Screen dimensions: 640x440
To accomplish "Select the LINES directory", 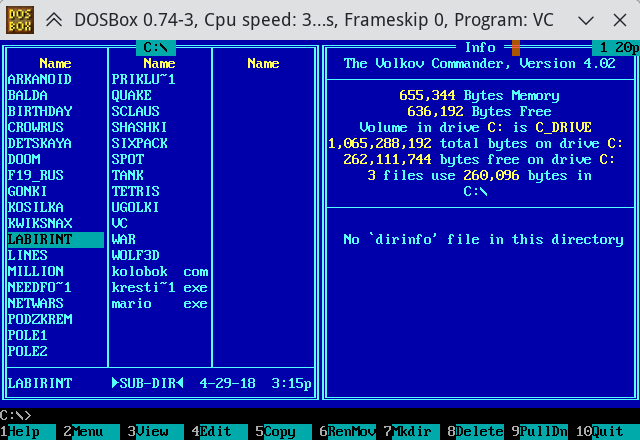I will [x=28, y=256].
